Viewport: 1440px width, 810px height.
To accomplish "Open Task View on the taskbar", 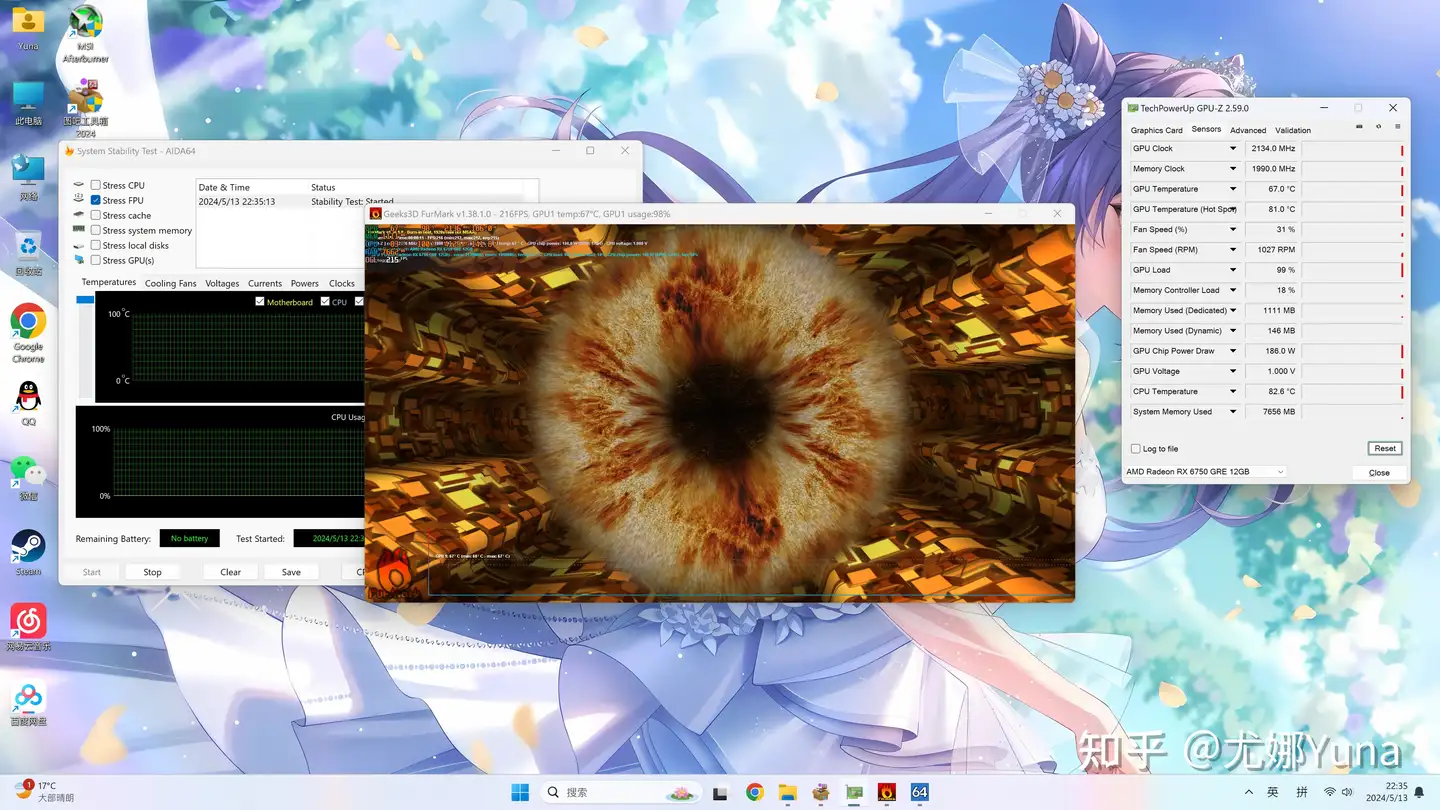I will [x=720, y=792].
